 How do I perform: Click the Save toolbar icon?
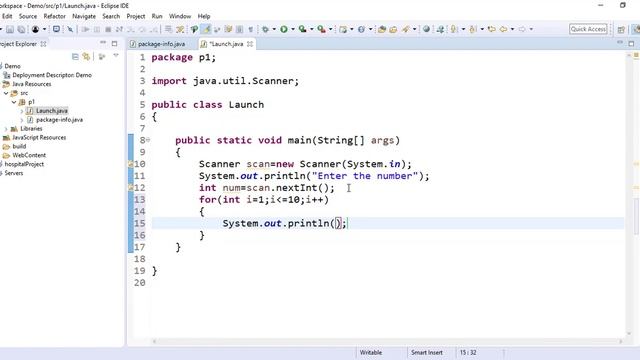[x=10, y=29]
